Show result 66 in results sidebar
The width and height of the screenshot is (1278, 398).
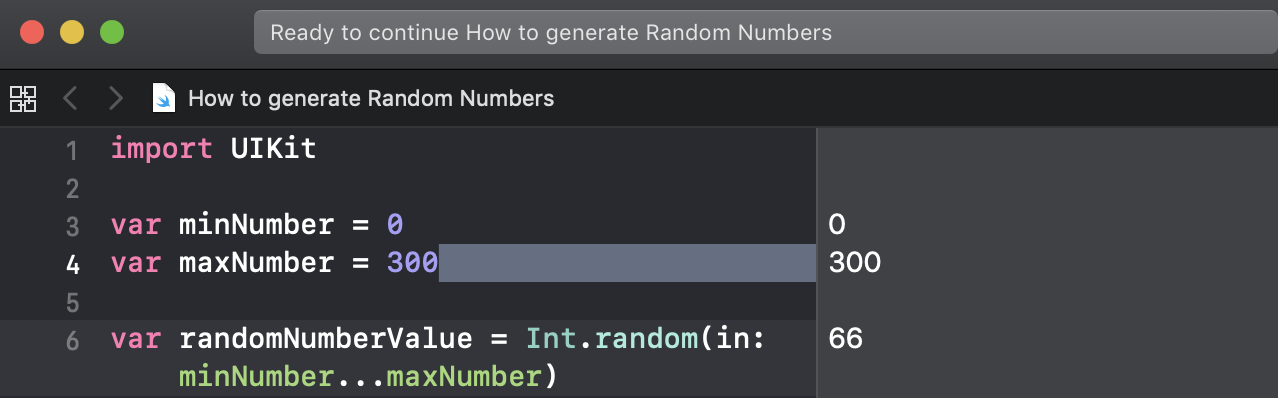click(x=846, y=339)
